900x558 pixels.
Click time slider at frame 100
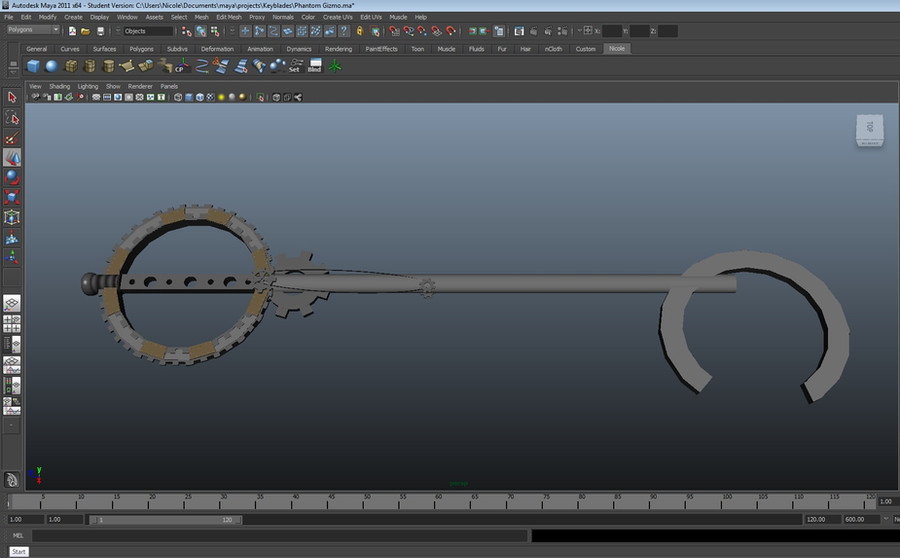[x=721, y=502]
